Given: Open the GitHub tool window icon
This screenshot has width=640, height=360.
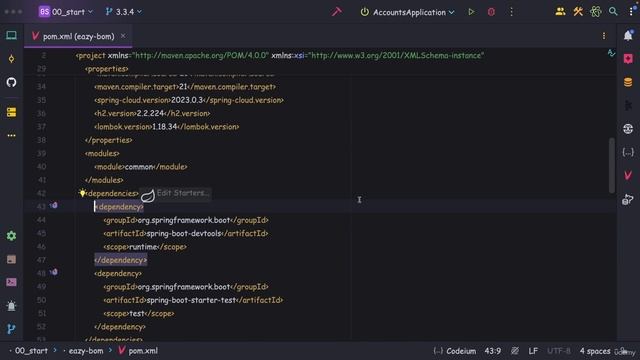Looking at the screenshot, I should [x=11, y=82].
